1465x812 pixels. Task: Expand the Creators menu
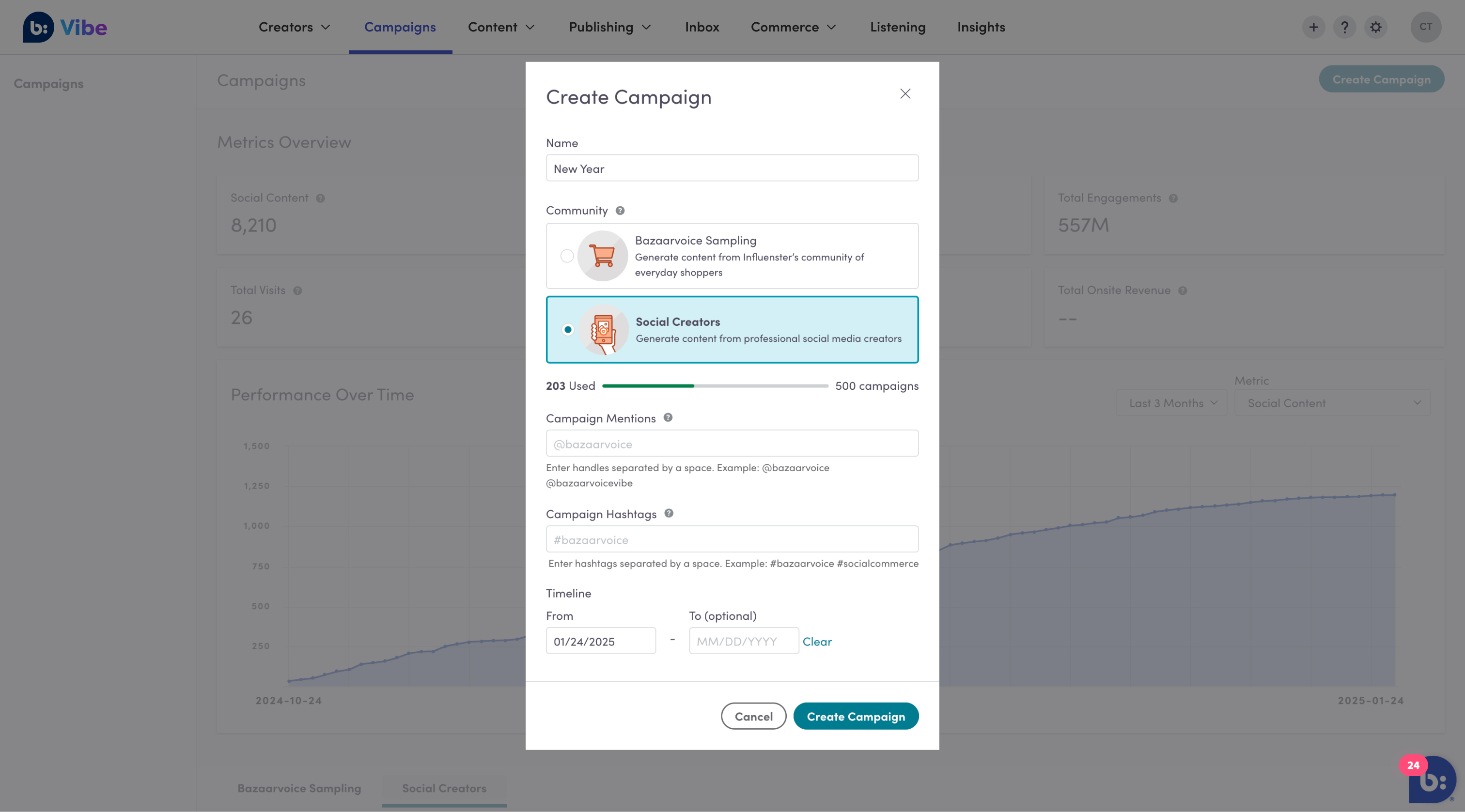click(x=294, y=27)
